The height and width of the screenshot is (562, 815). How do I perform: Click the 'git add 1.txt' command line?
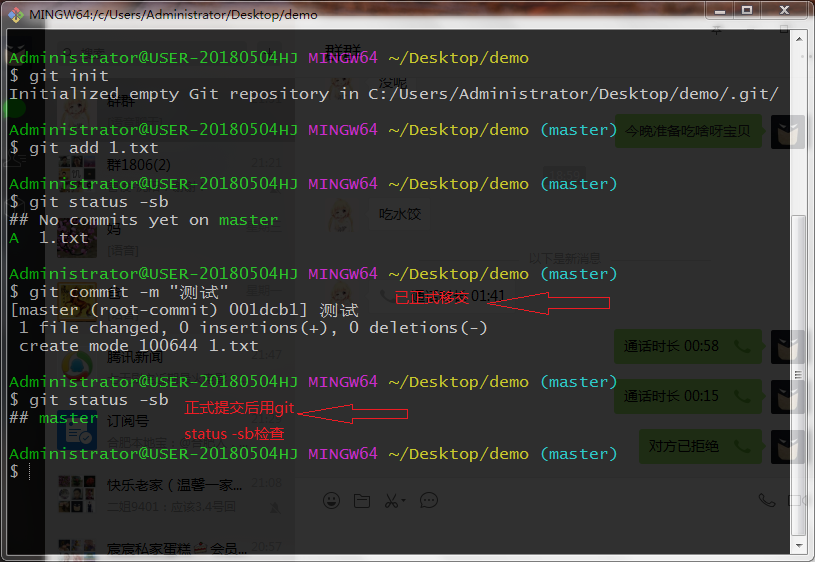point(84,148)
